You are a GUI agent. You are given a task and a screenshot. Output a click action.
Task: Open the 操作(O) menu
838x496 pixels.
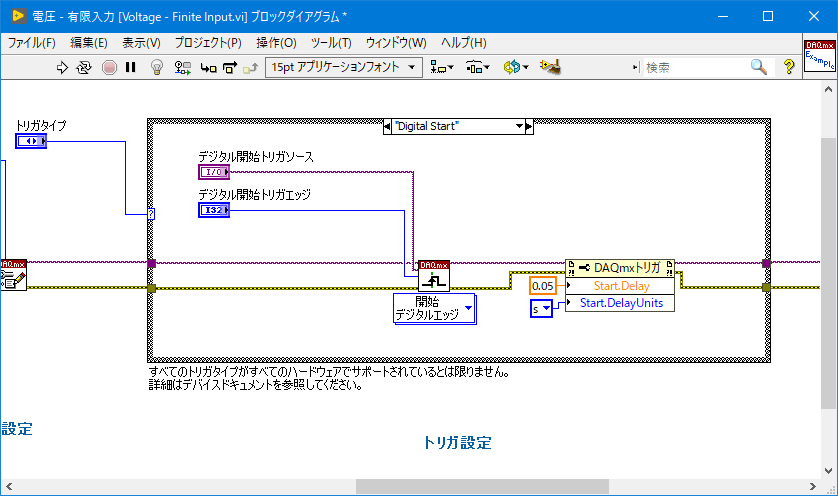tap(276, 43)
